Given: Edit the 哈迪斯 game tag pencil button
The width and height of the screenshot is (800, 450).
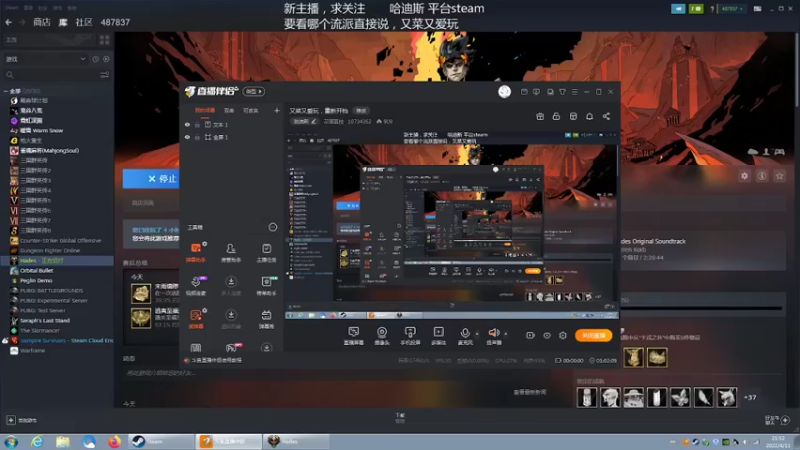Looking at the screenshot, I should coord(305,121).
